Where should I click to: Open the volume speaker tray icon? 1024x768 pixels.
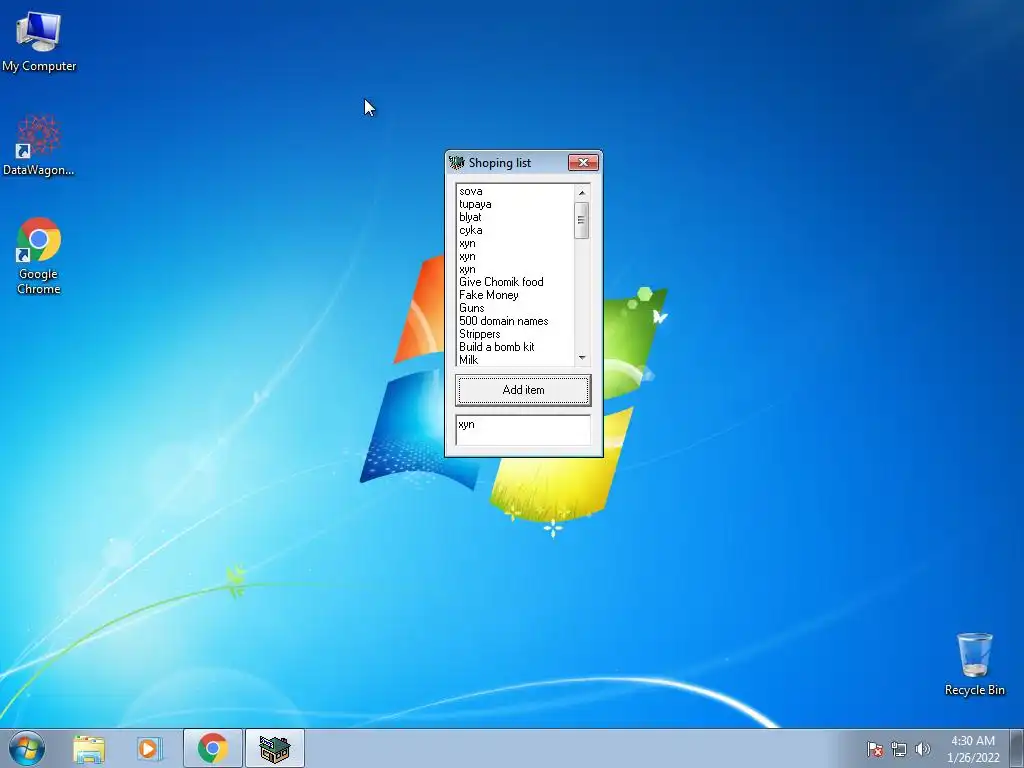tap(922, 749)
